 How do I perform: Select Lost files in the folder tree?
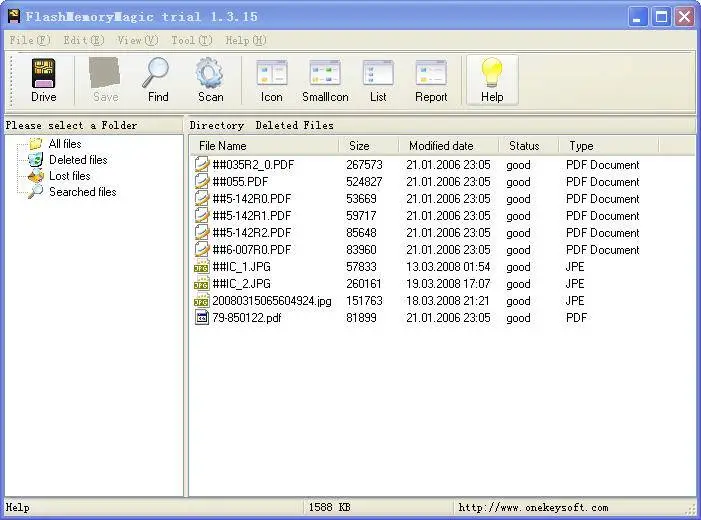69,176
